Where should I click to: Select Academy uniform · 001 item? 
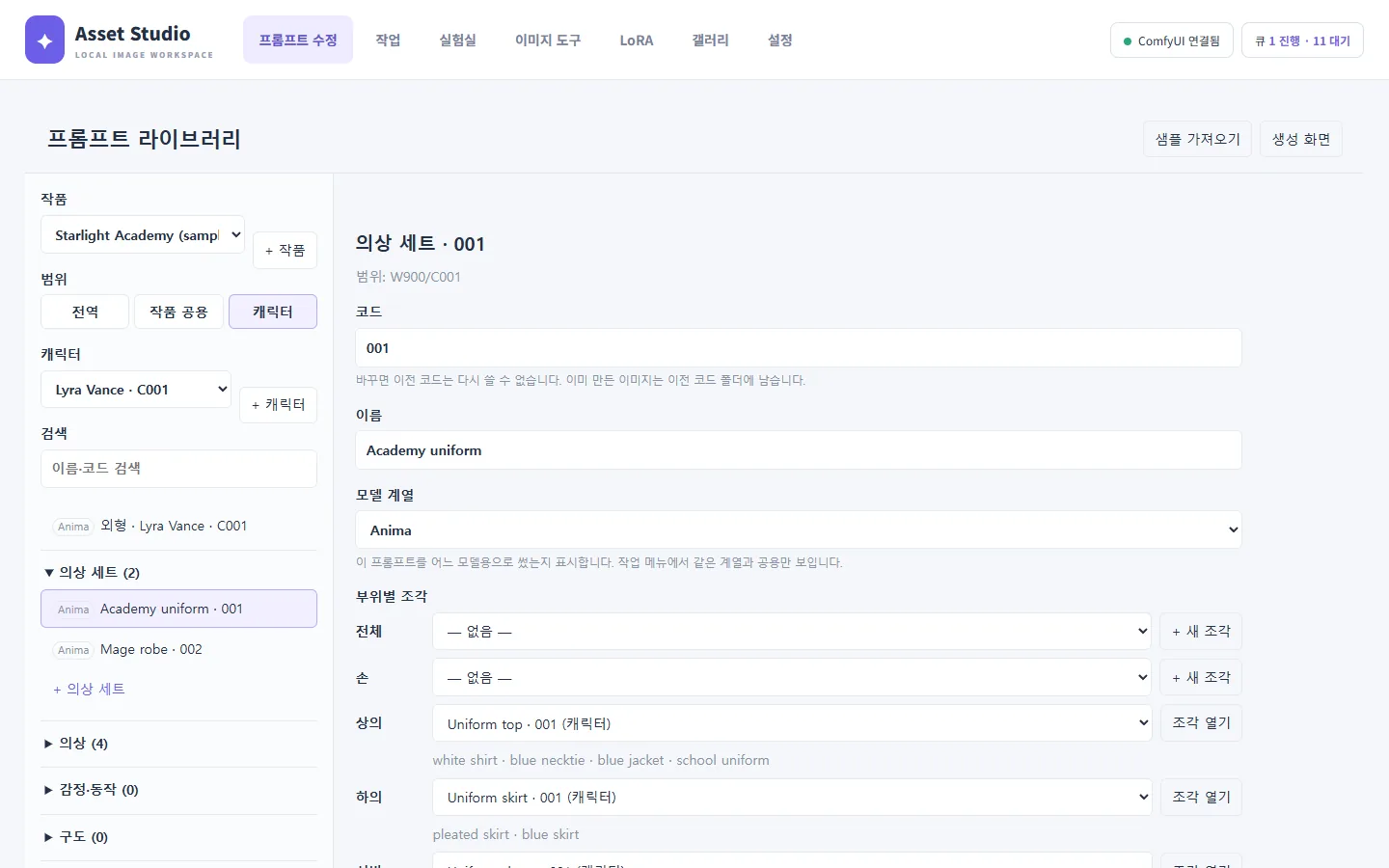(x=178, y=609)
